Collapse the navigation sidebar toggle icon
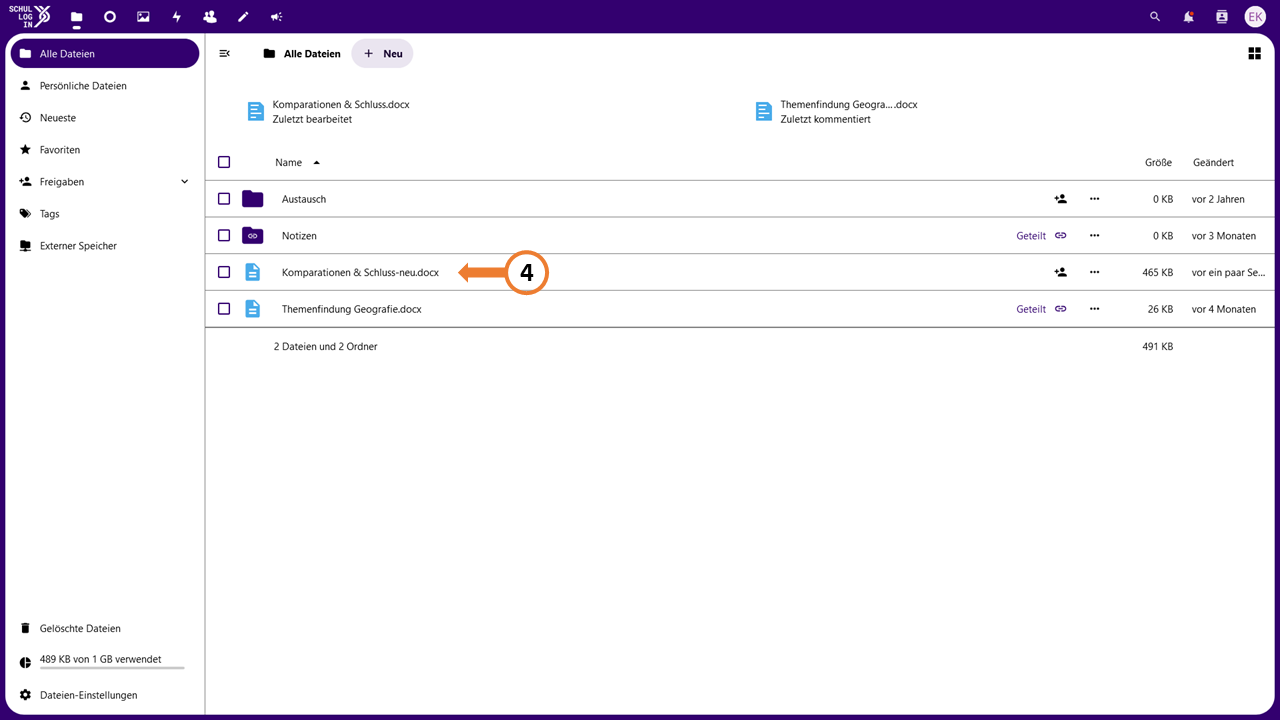This screenshot has height=720, width=1280. tap(224, 54)
